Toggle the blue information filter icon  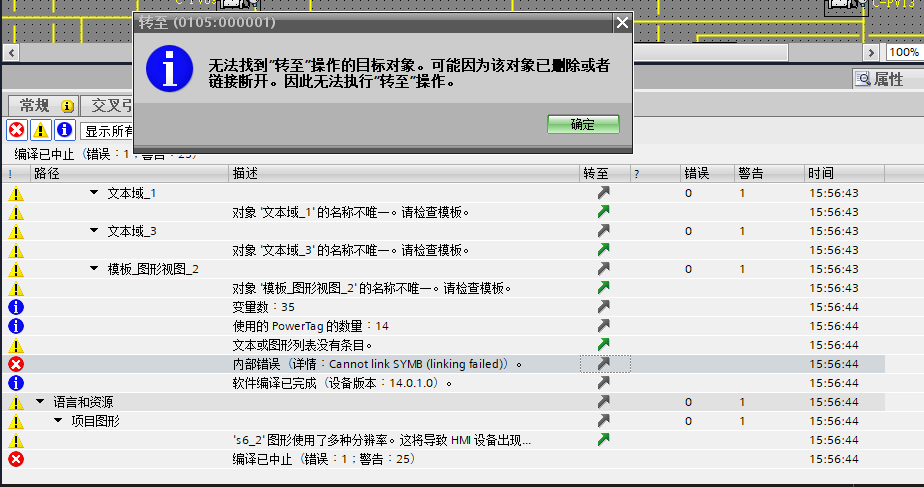point(64,130)
